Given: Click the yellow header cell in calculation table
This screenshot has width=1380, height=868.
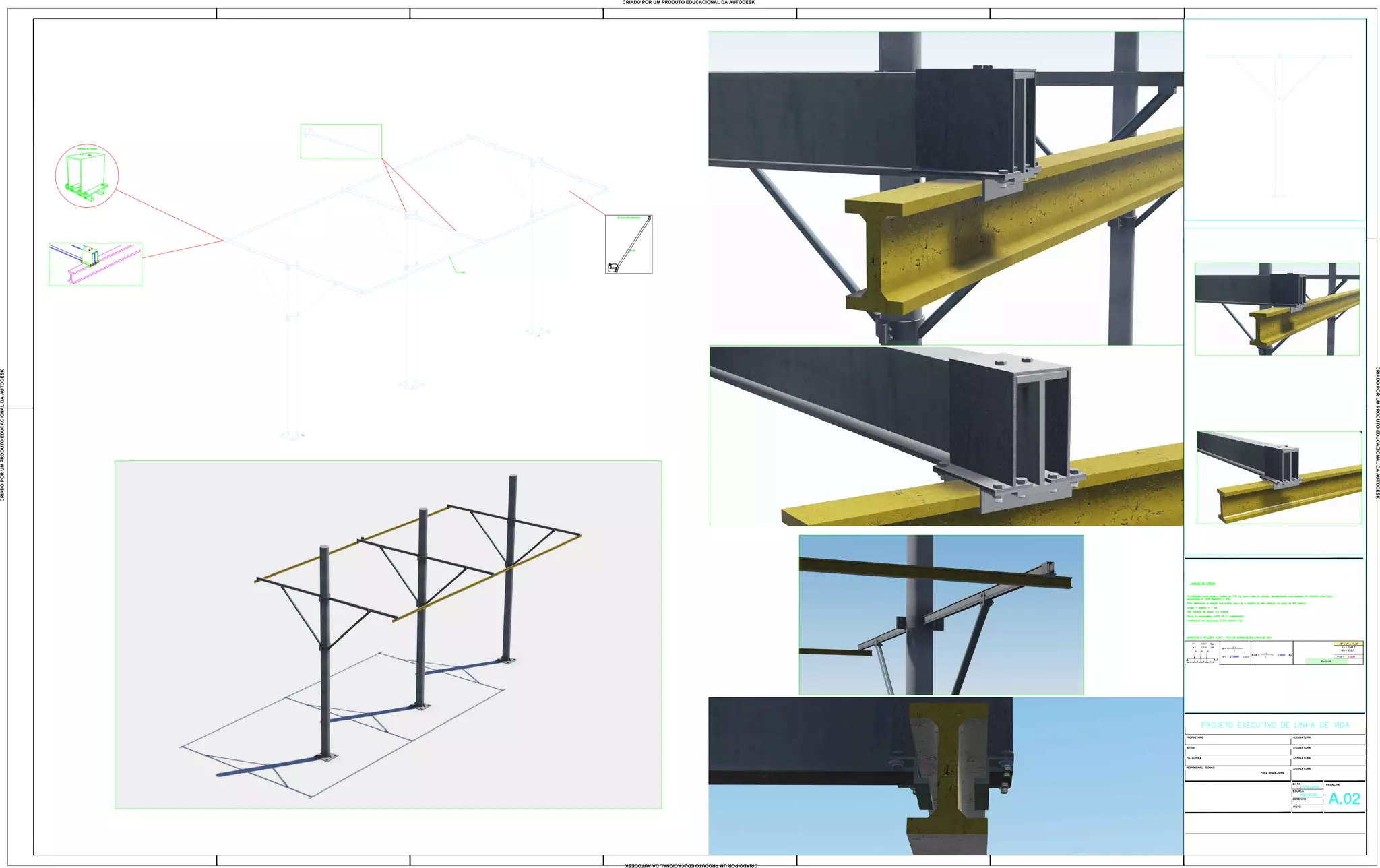Looking at the screenshot, I should tap(1348, 644).
